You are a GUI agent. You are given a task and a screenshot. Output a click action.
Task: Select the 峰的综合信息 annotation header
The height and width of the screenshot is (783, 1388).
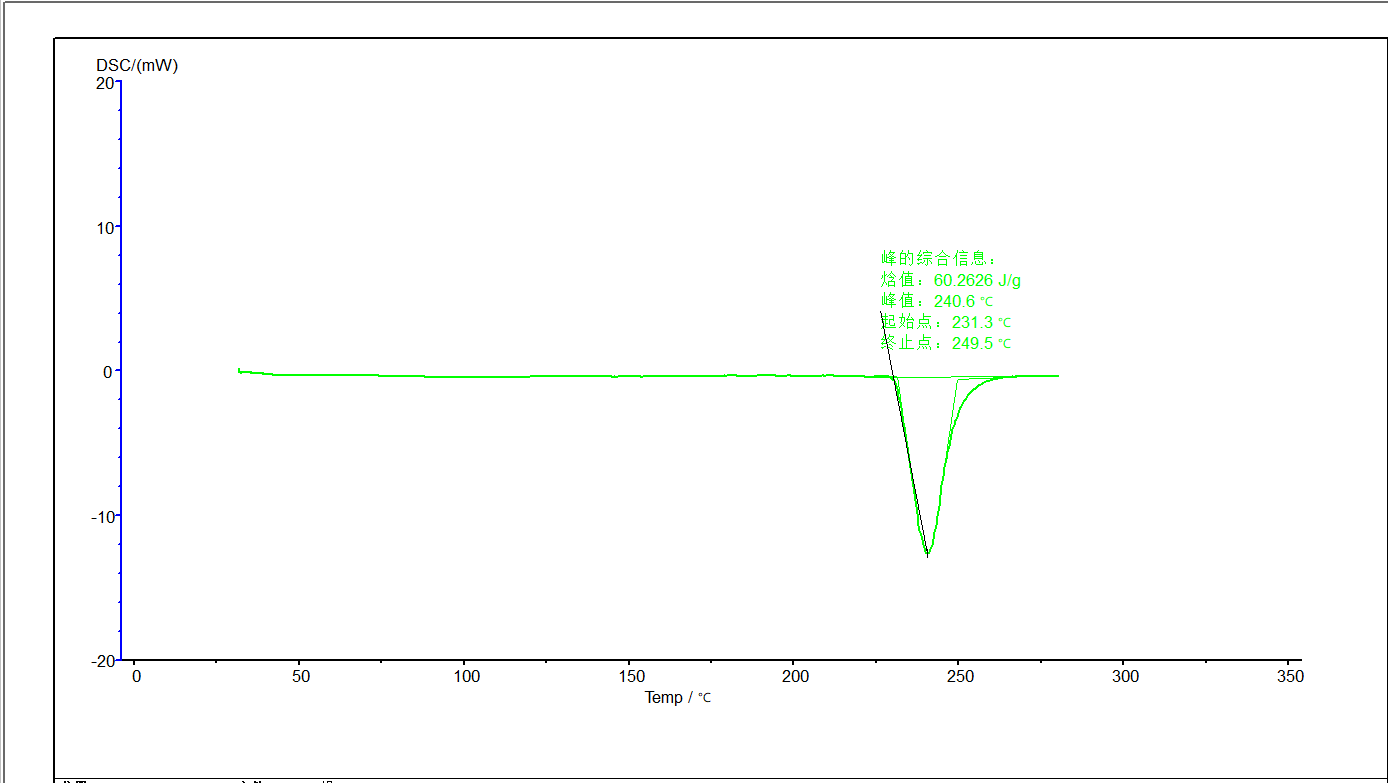tap(938, 258)
